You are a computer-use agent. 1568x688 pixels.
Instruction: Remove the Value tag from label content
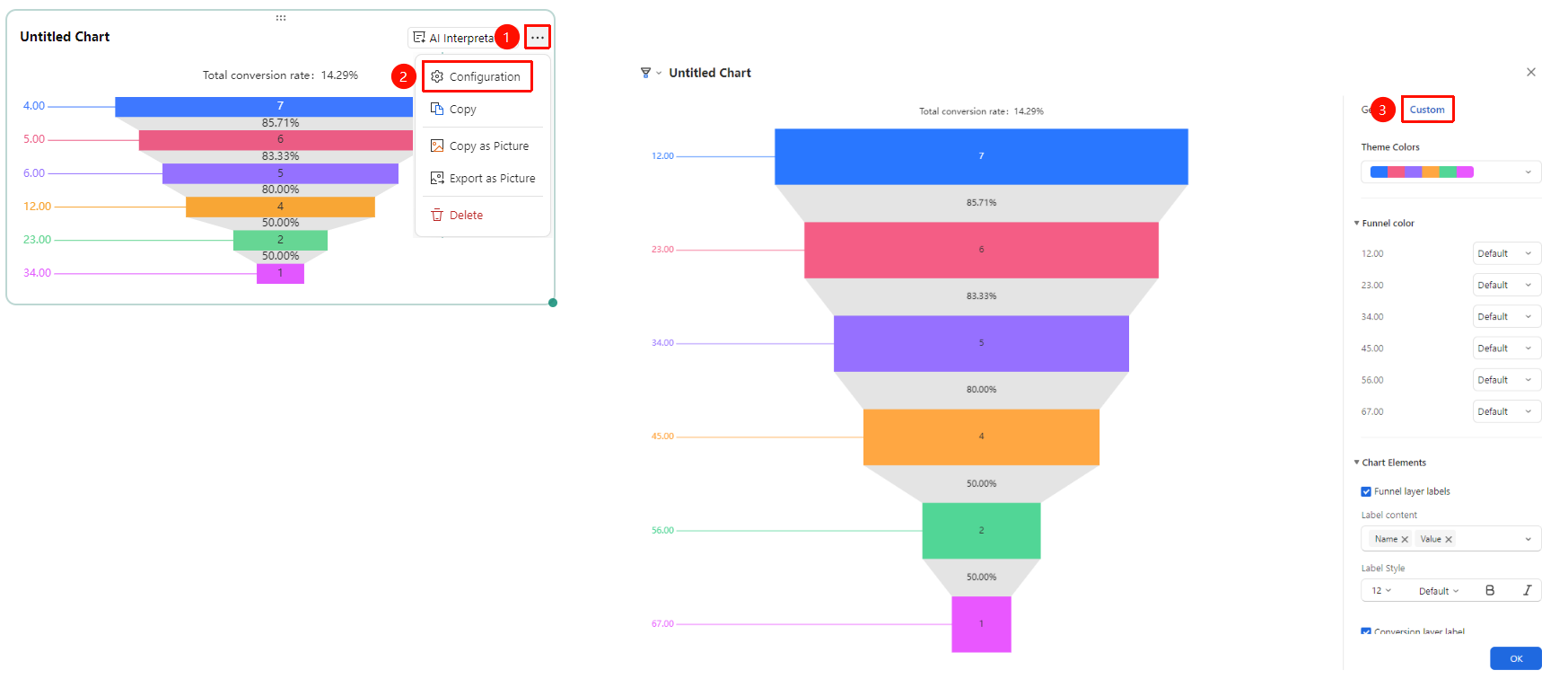pos(1449,539)
